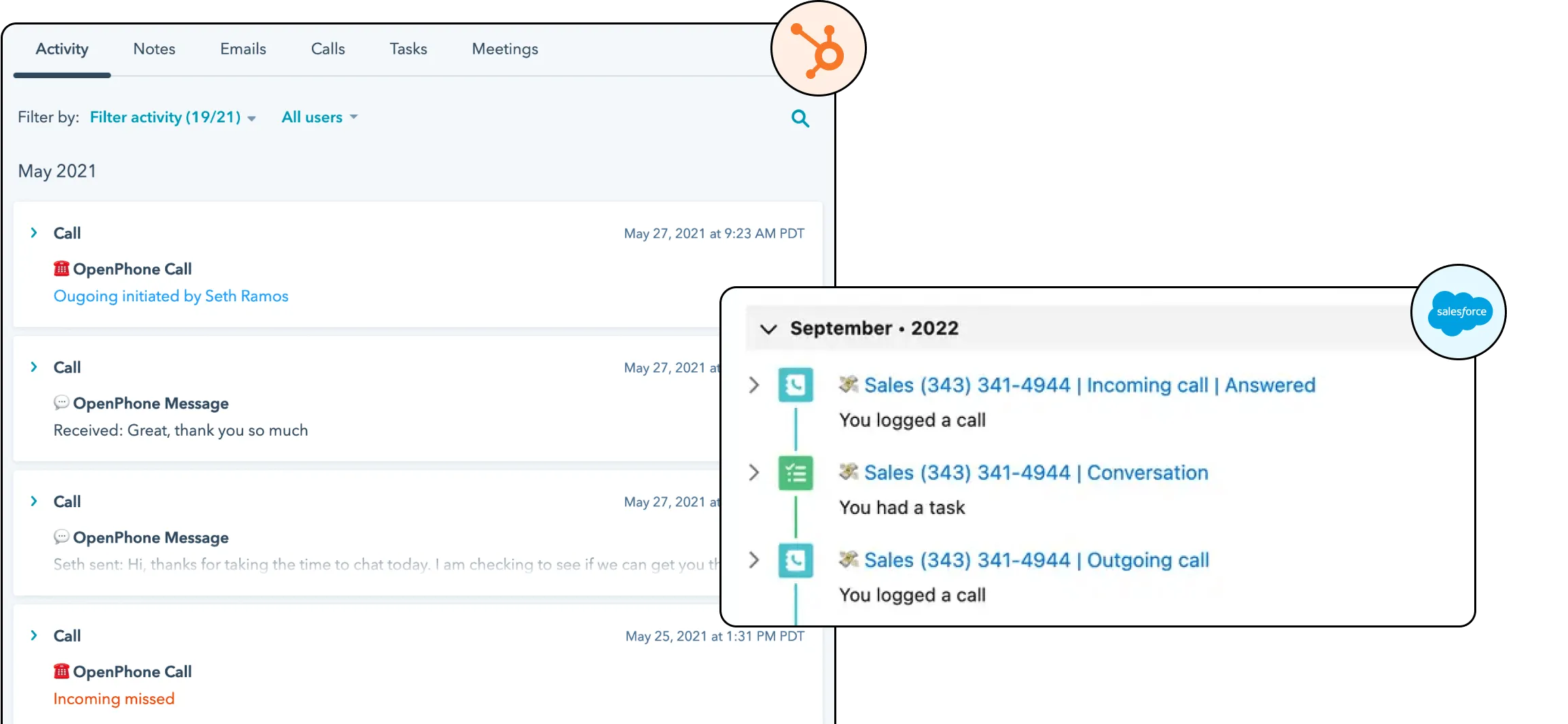This screenshot has height=724, width=1568.
Task: Click the small emoji before 'Incoming call | Answered' link
Action: pos(849,384)
